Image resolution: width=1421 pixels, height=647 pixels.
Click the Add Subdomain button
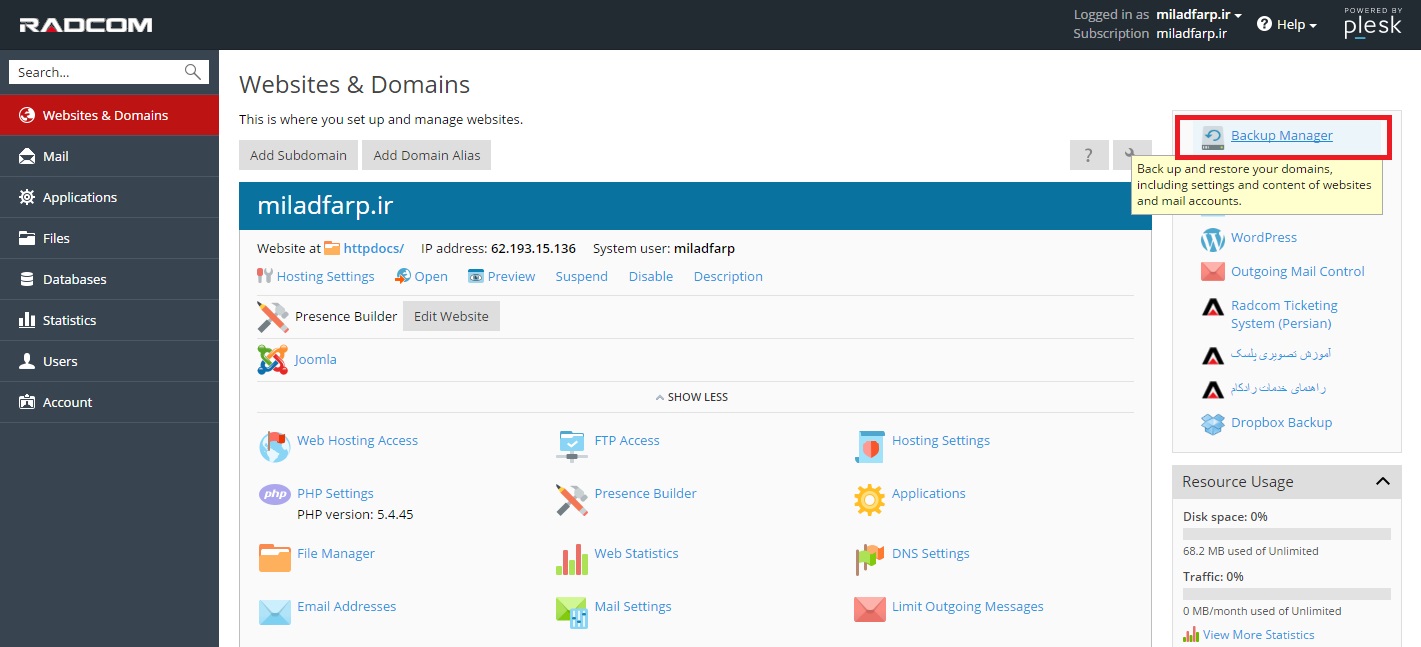point(298,155)
